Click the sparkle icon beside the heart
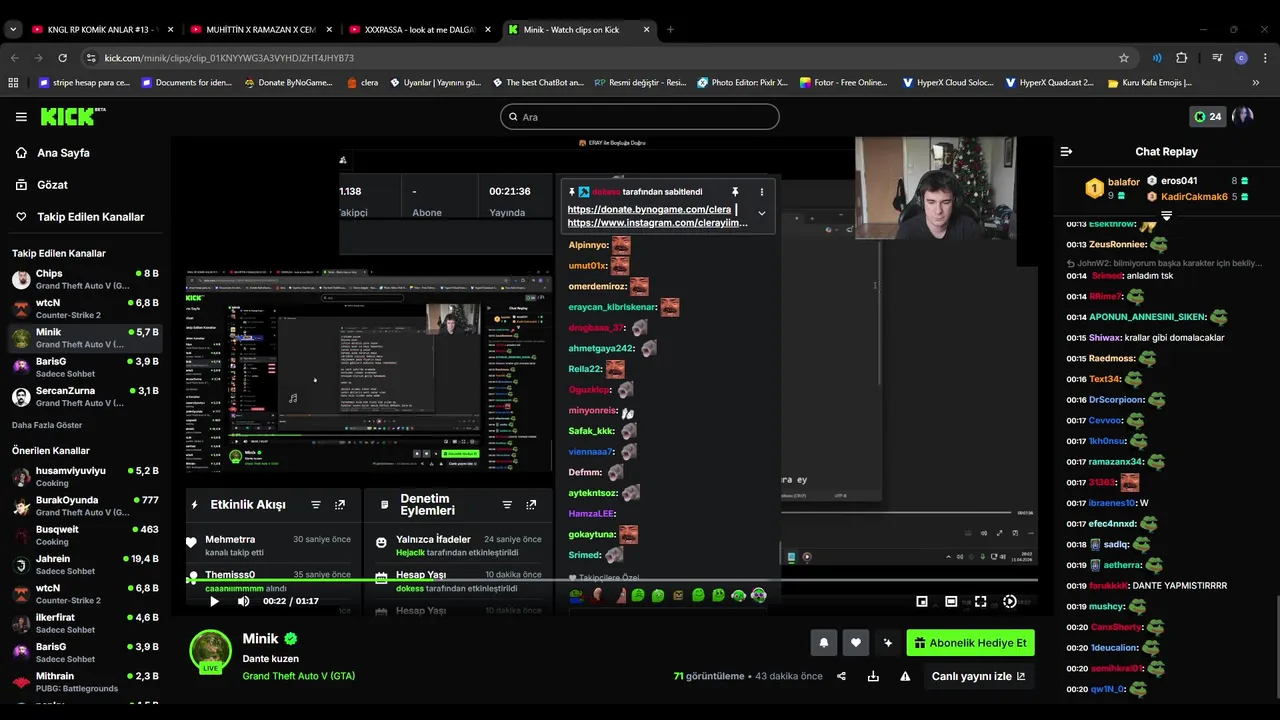Image resolution: width=1280 pixels, height=720 pixels. pos(887,643)
